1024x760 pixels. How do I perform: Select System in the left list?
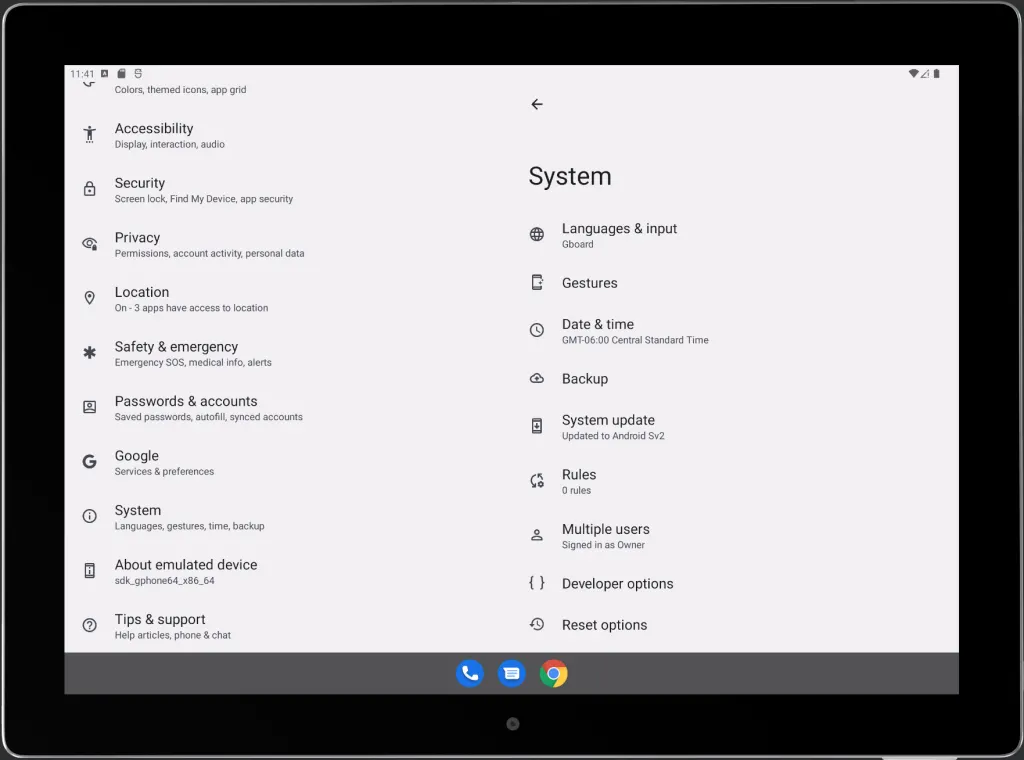coord(287,517)
